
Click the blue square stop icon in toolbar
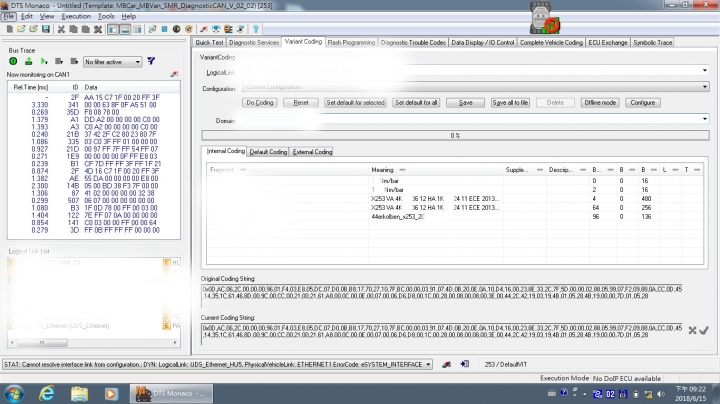pyautogui.click(x=164, y=29)
